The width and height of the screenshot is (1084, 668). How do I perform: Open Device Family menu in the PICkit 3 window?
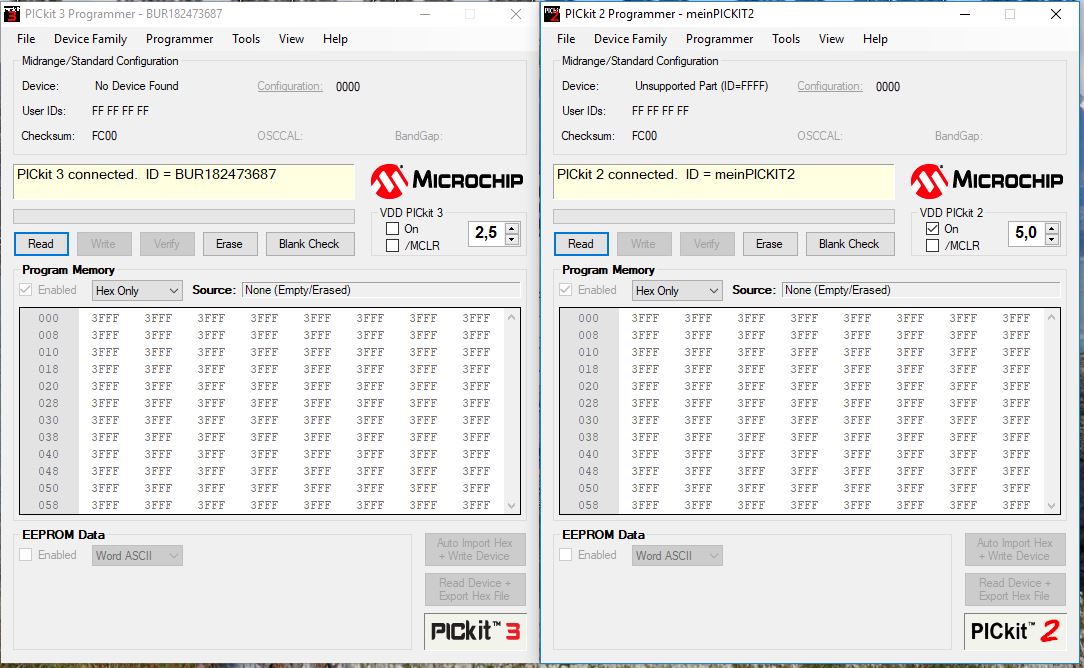tap(91, 39)
